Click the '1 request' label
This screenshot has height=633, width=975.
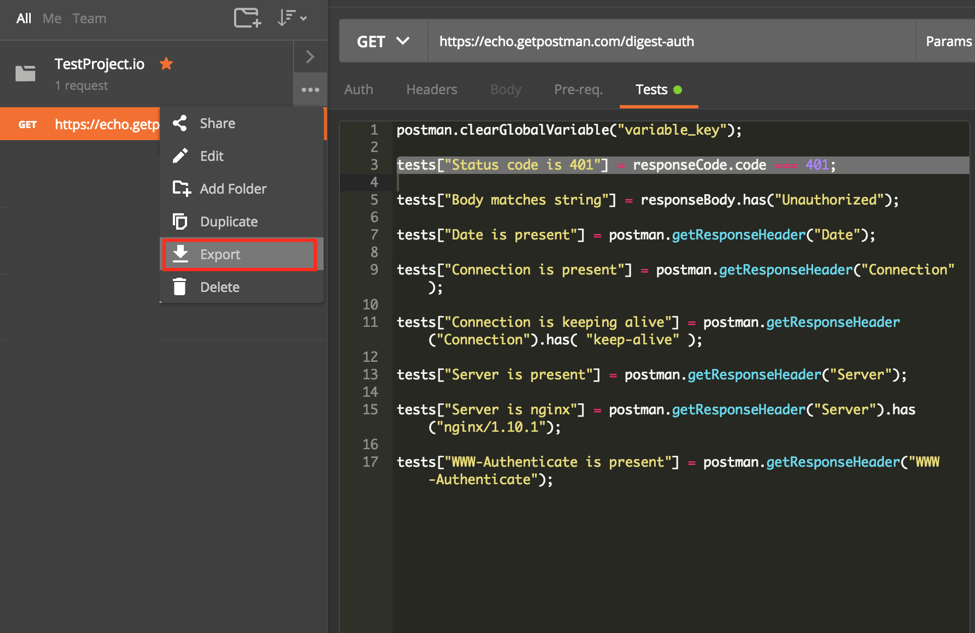point(81,85)
